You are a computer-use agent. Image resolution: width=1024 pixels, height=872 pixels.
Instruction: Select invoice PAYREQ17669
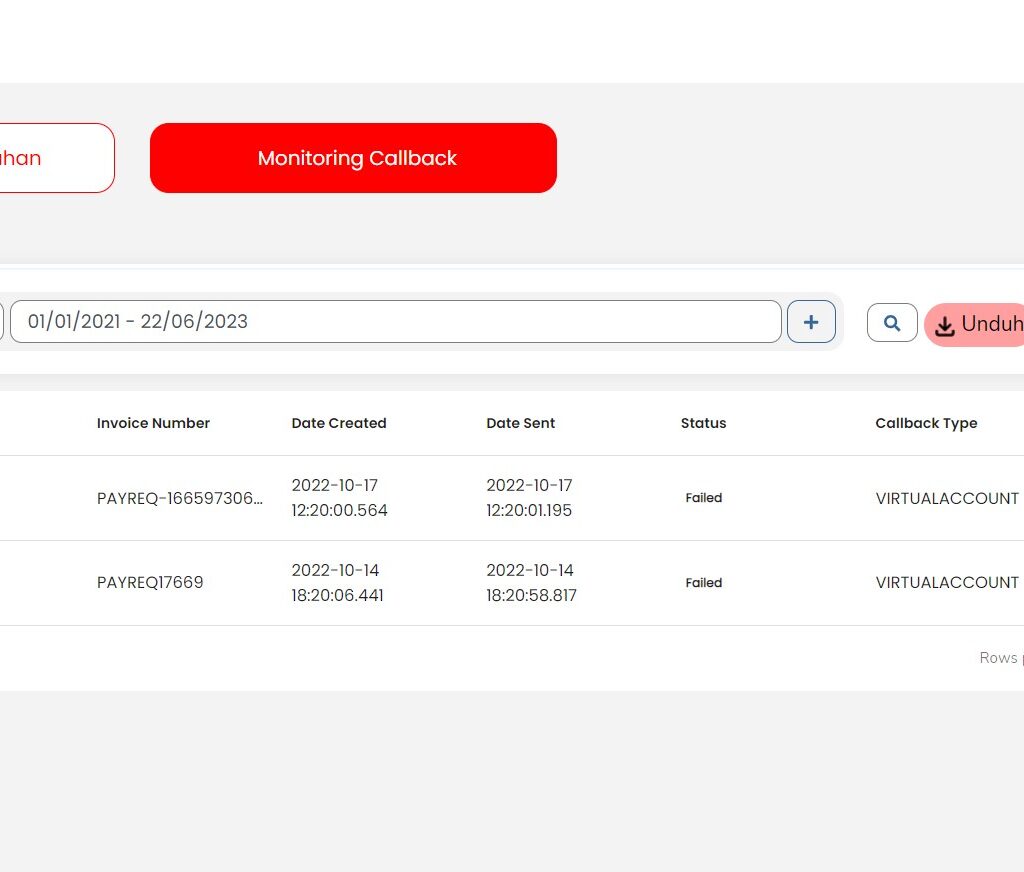(150, 582)
